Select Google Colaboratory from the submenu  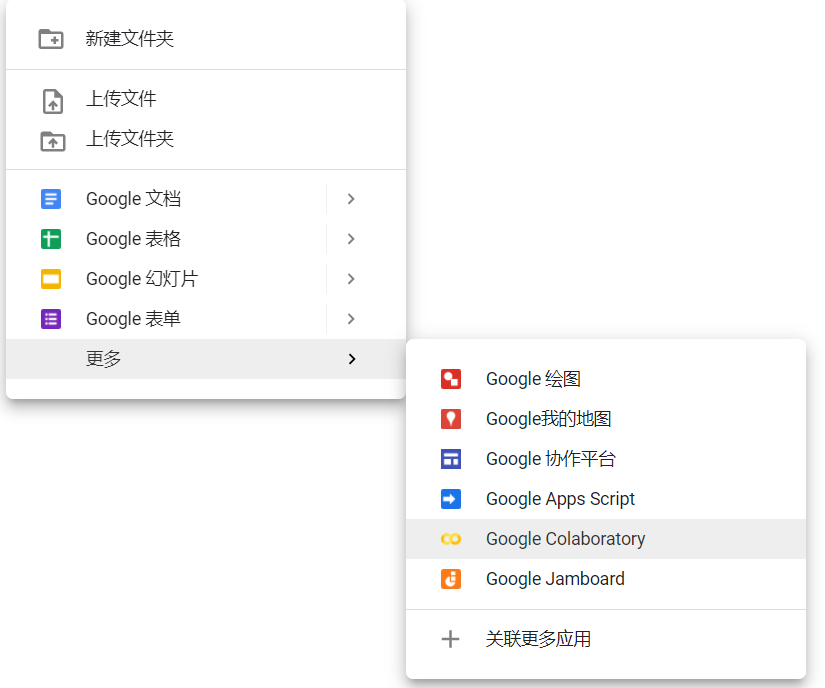tap(606, 539)
